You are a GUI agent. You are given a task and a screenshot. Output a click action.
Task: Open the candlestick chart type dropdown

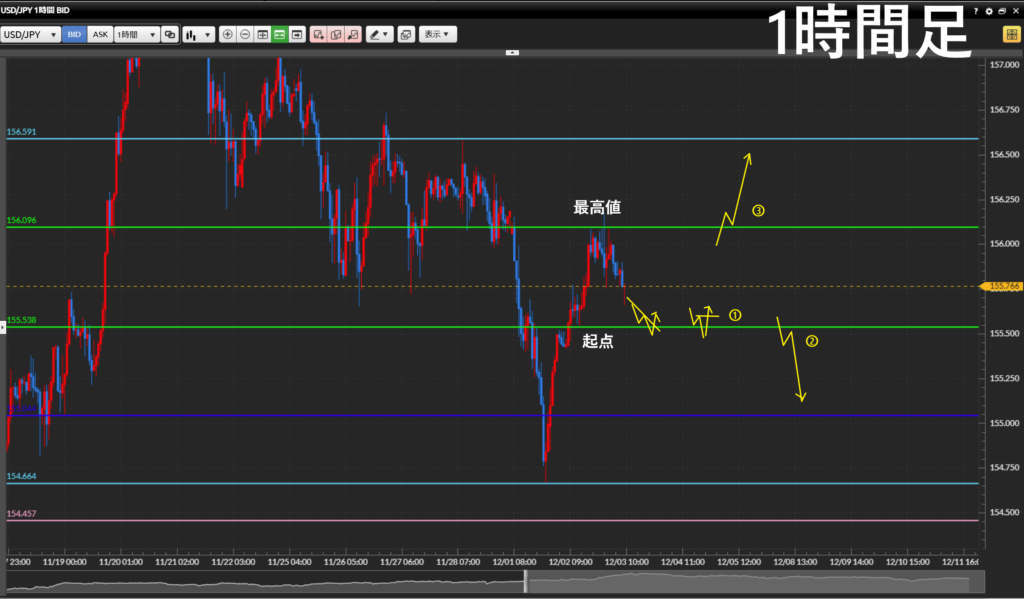click(x=198, y=34)
